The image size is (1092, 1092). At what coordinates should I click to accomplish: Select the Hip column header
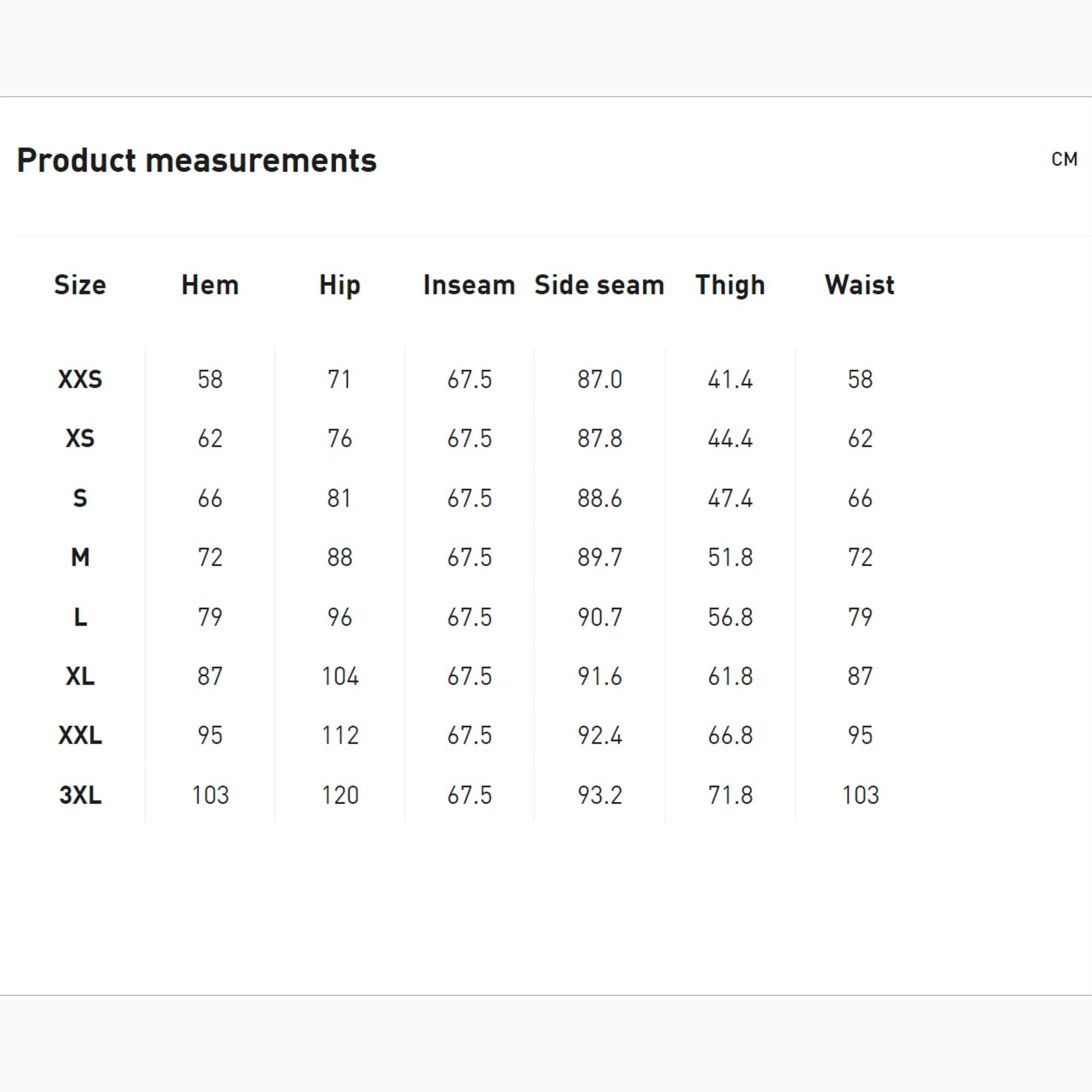coord(339,285)
